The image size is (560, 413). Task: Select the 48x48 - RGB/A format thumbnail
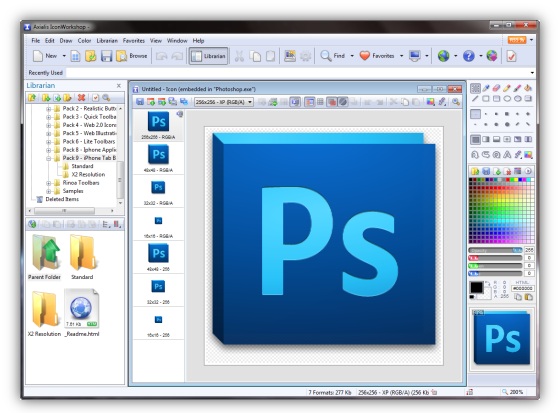pos(158,158)
